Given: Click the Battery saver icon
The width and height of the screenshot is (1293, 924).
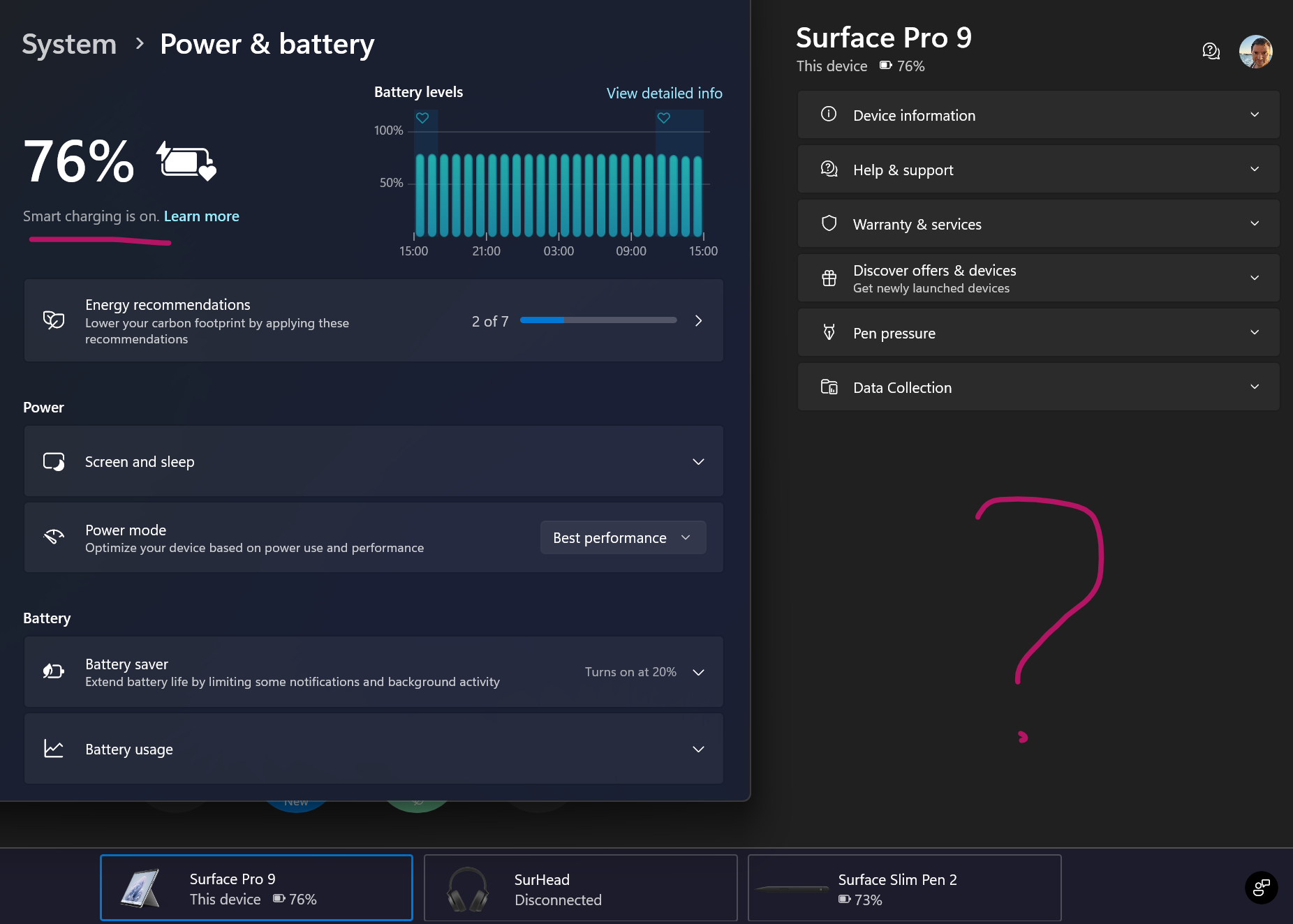Looking at the screenshot, I should point(53,671).
